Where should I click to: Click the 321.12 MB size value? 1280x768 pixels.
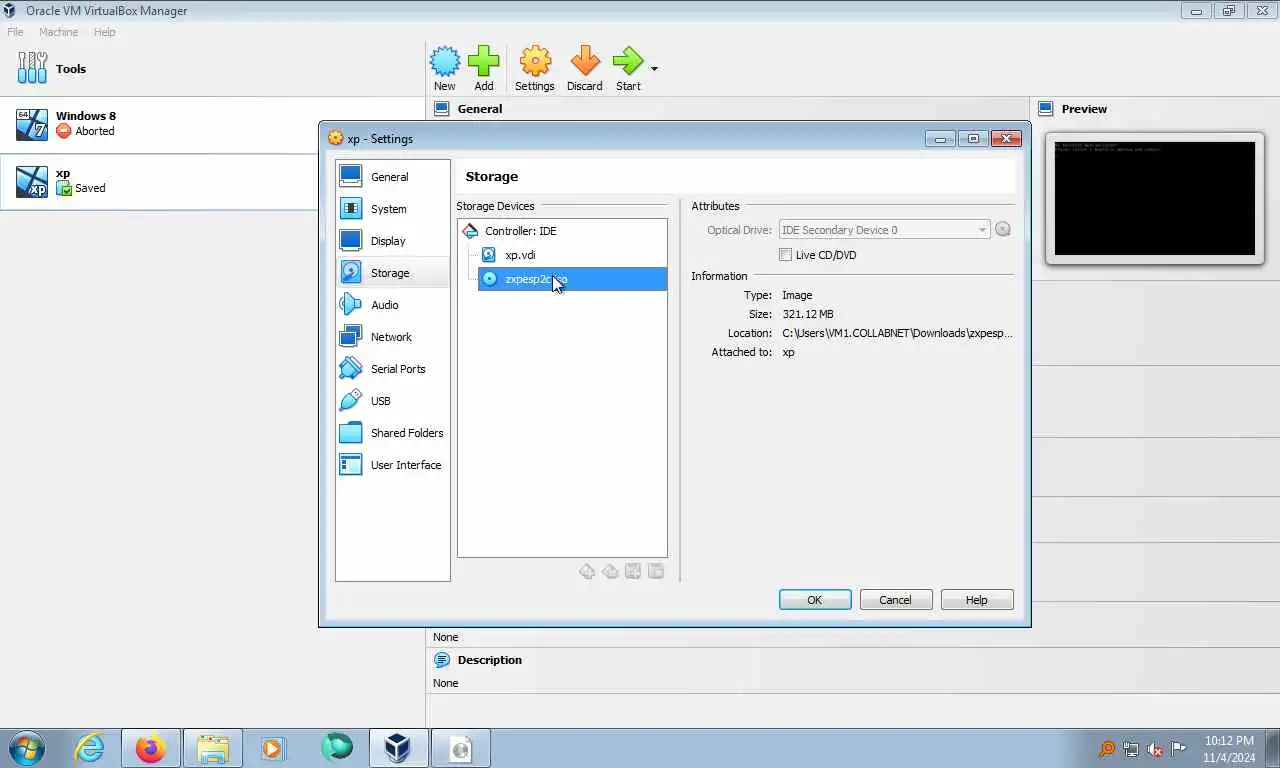coord(808,314)
